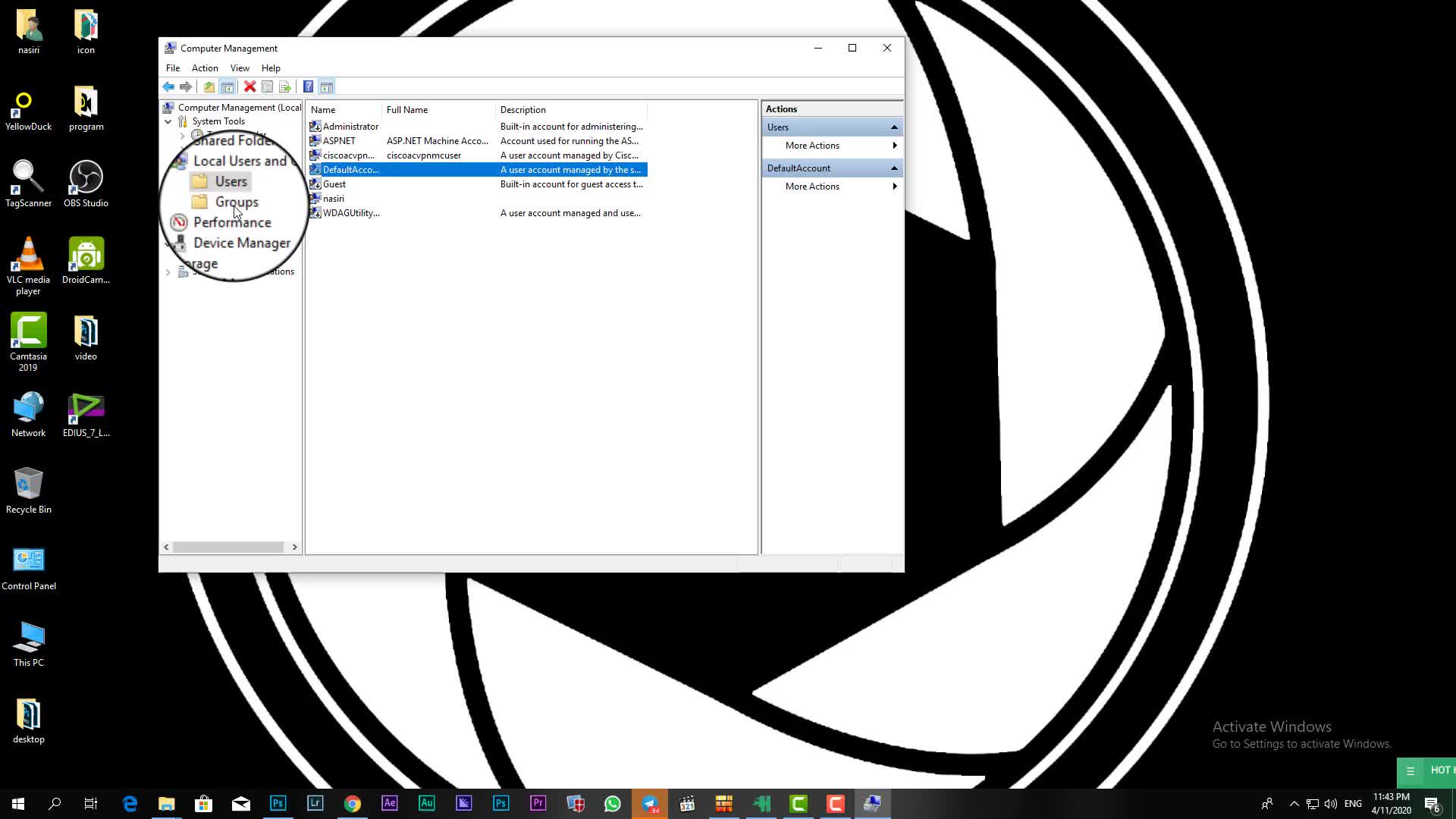Open the Action menu
Screen dimensions: 1456x819
pos(205,68)
